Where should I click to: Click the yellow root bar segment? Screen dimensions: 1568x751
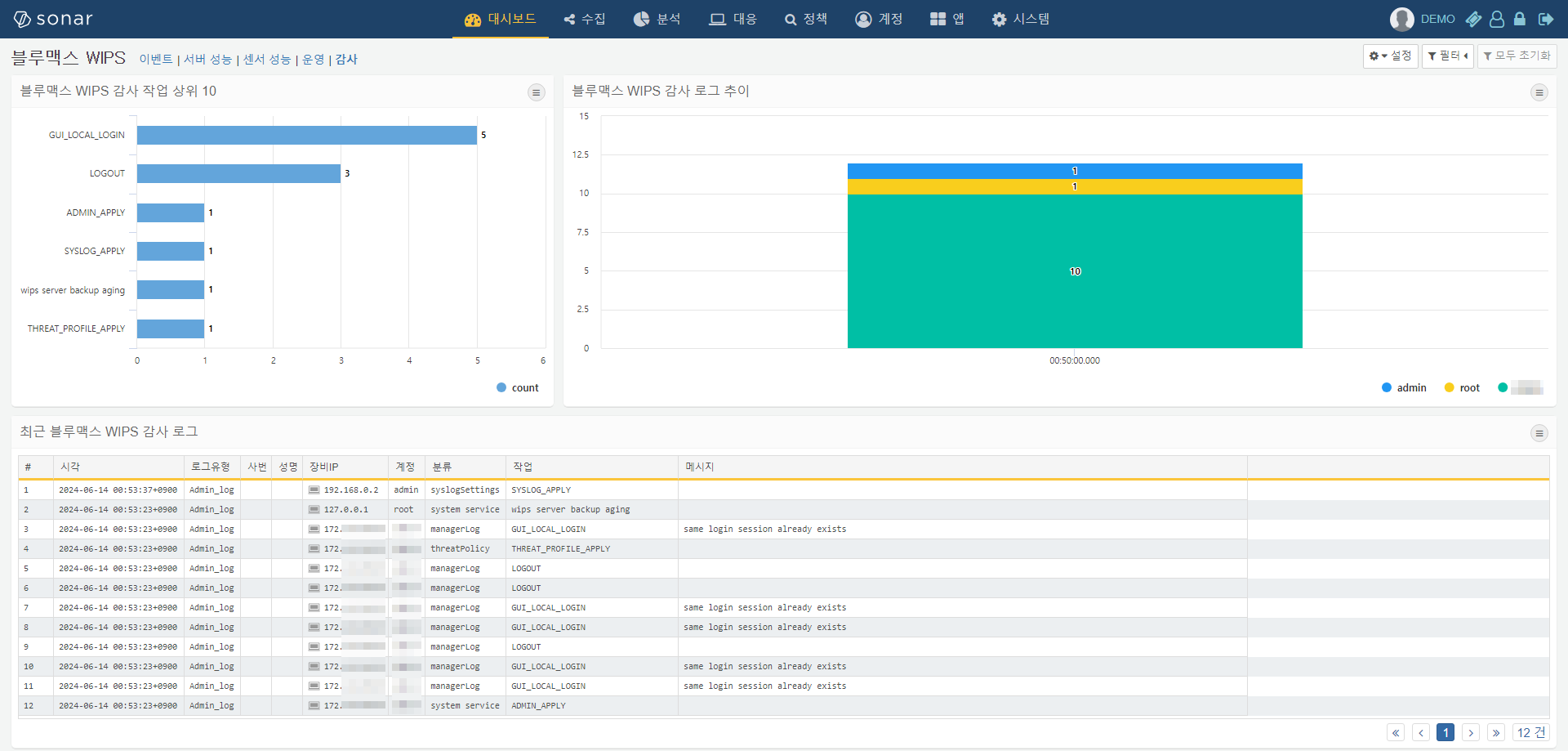[1075, 187]
